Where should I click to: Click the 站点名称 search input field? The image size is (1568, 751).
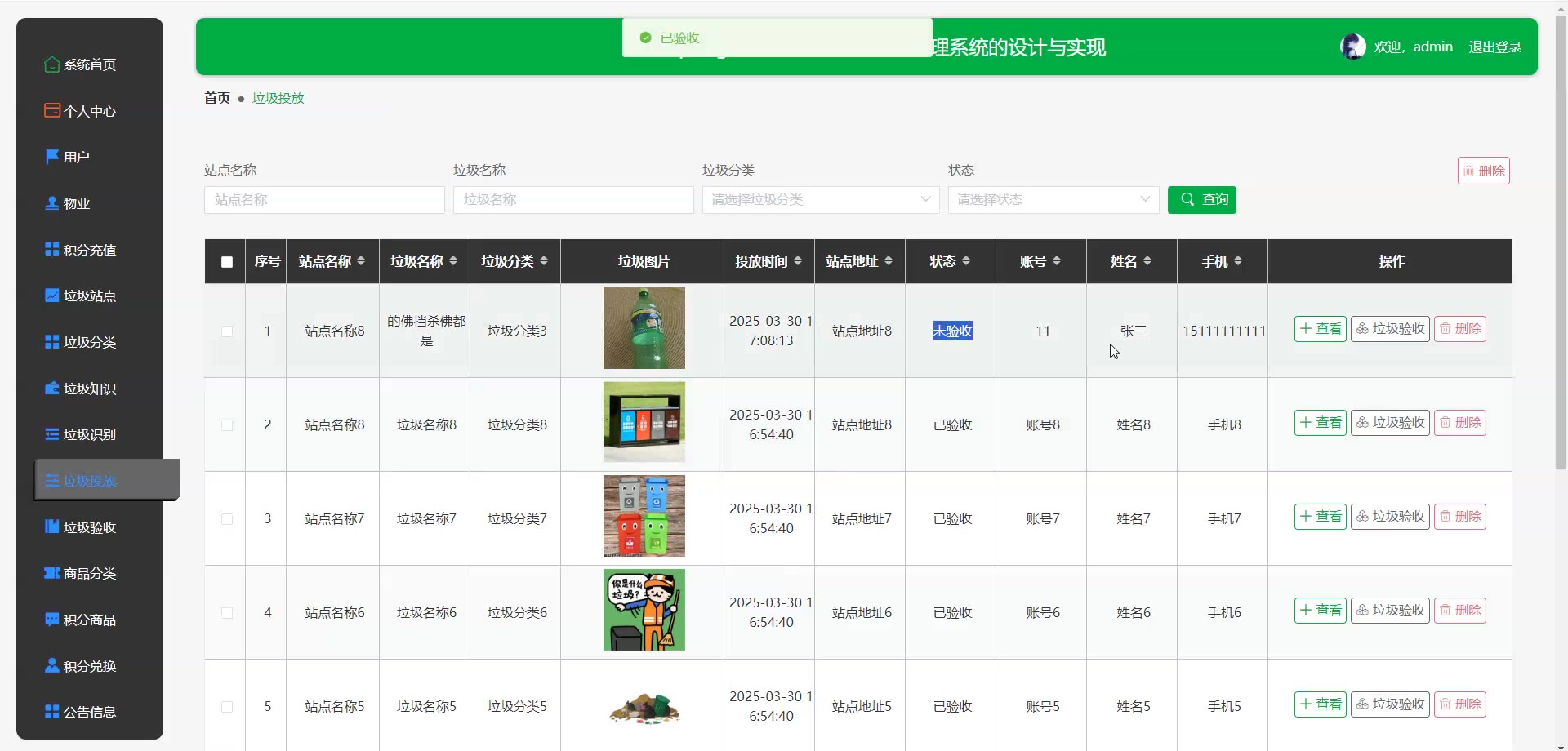click(324, 200)
